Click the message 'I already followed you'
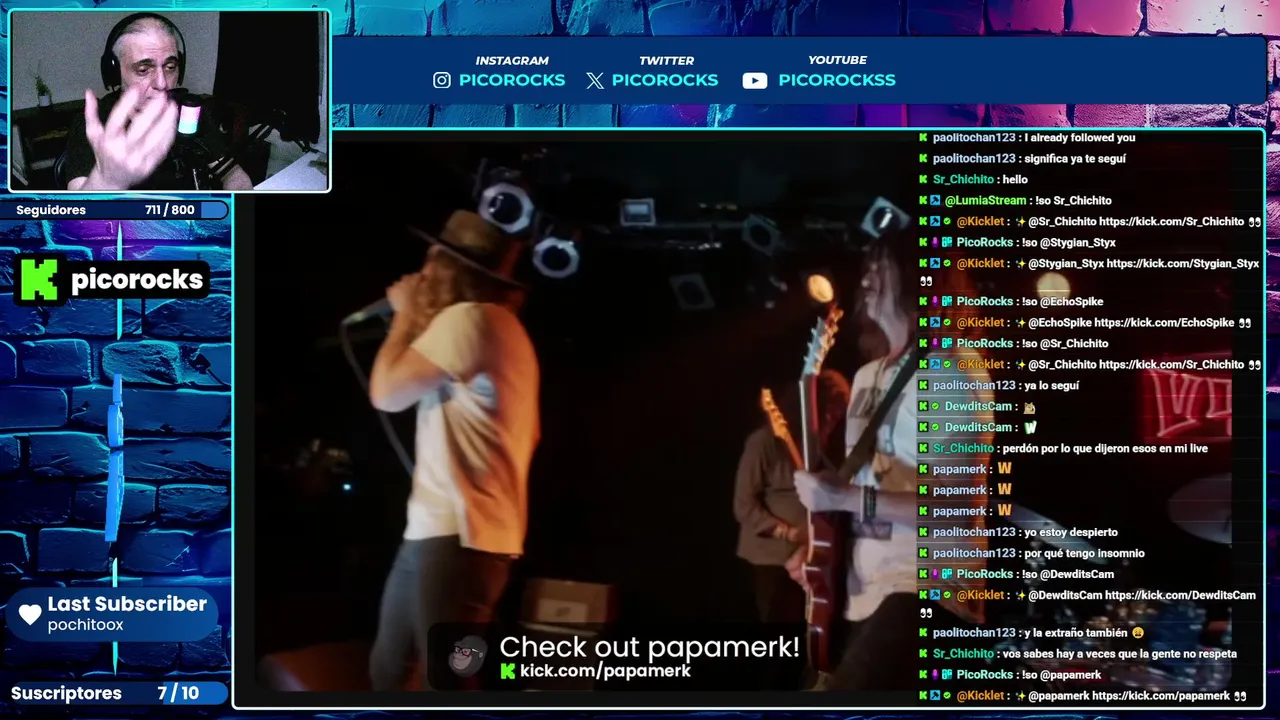The height and width of the screenshot is (720, 1280). [x=1080, y=138]
